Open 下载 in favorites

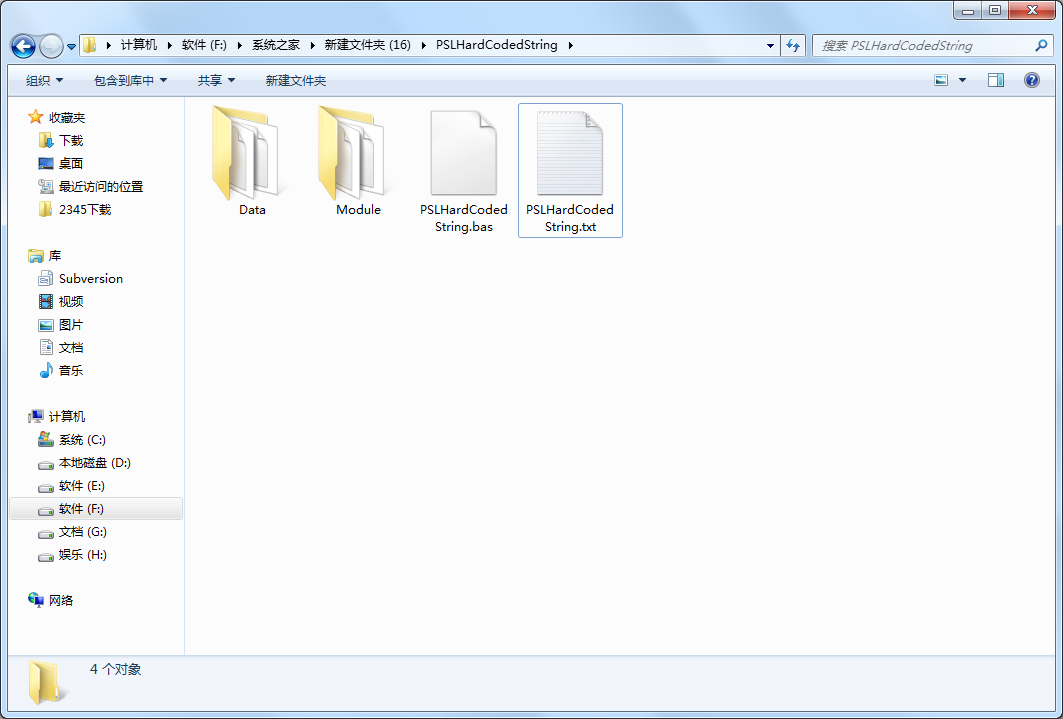coord(71,140)
